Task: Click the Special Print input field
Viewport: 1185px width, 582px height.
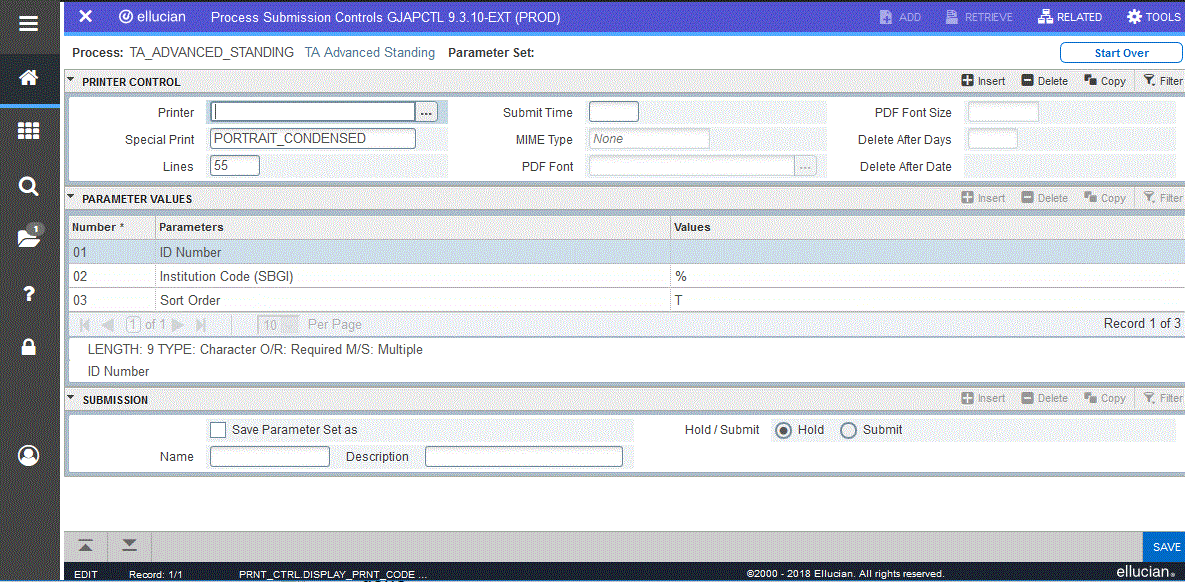Action: click(x=312, y=139)
